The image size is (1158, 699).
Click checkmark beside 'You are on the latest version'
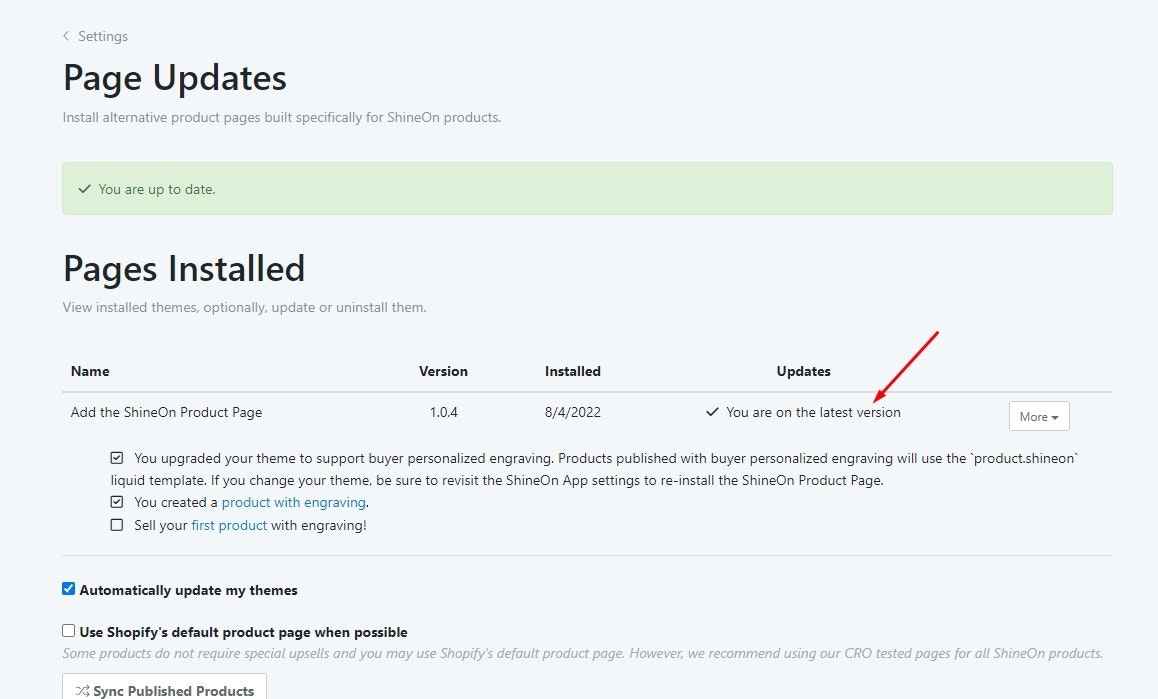712,412
